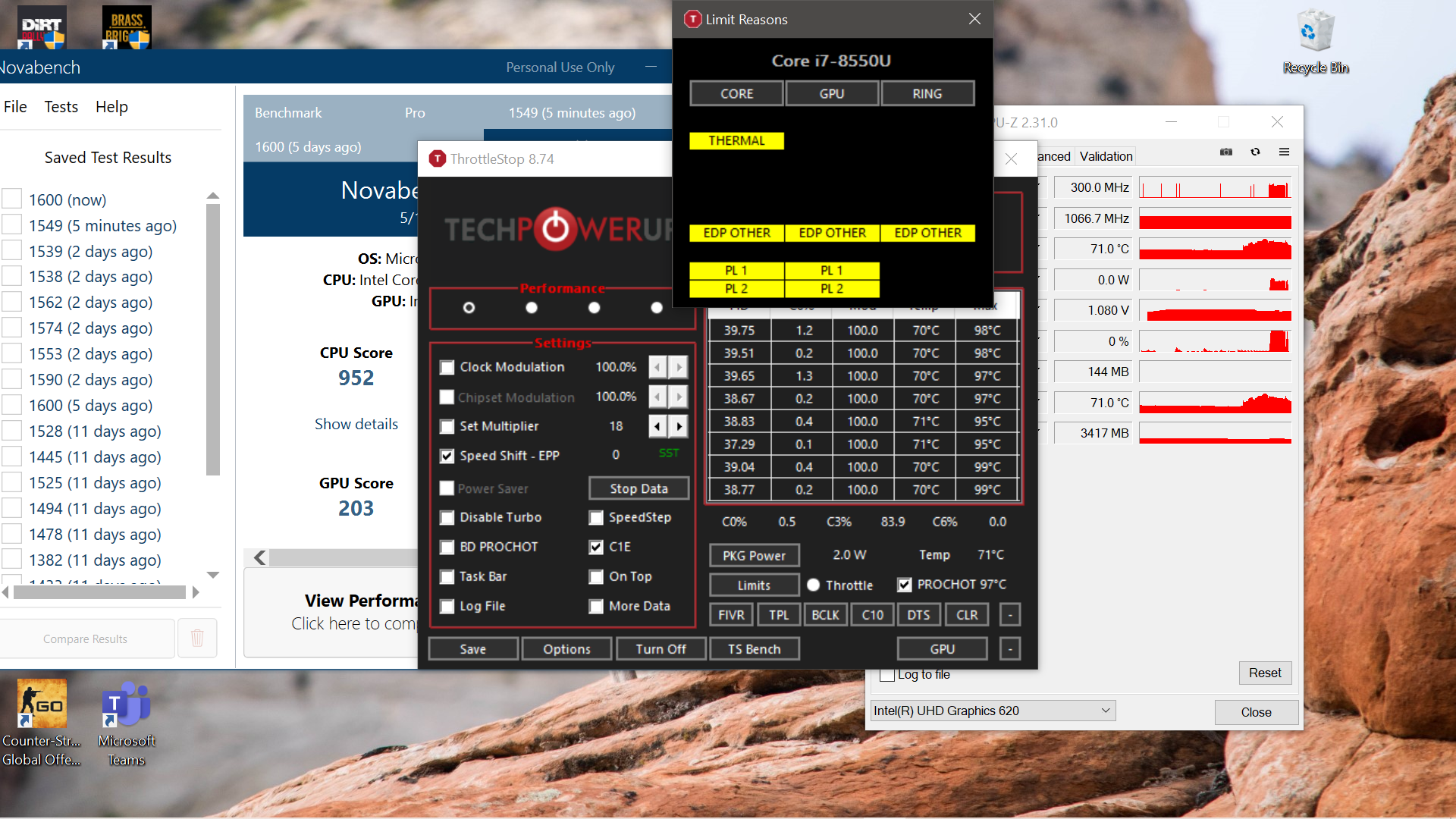Check the 1549 (5 minutes ago) result box
1456x819 pixels.
coord(12,225)
